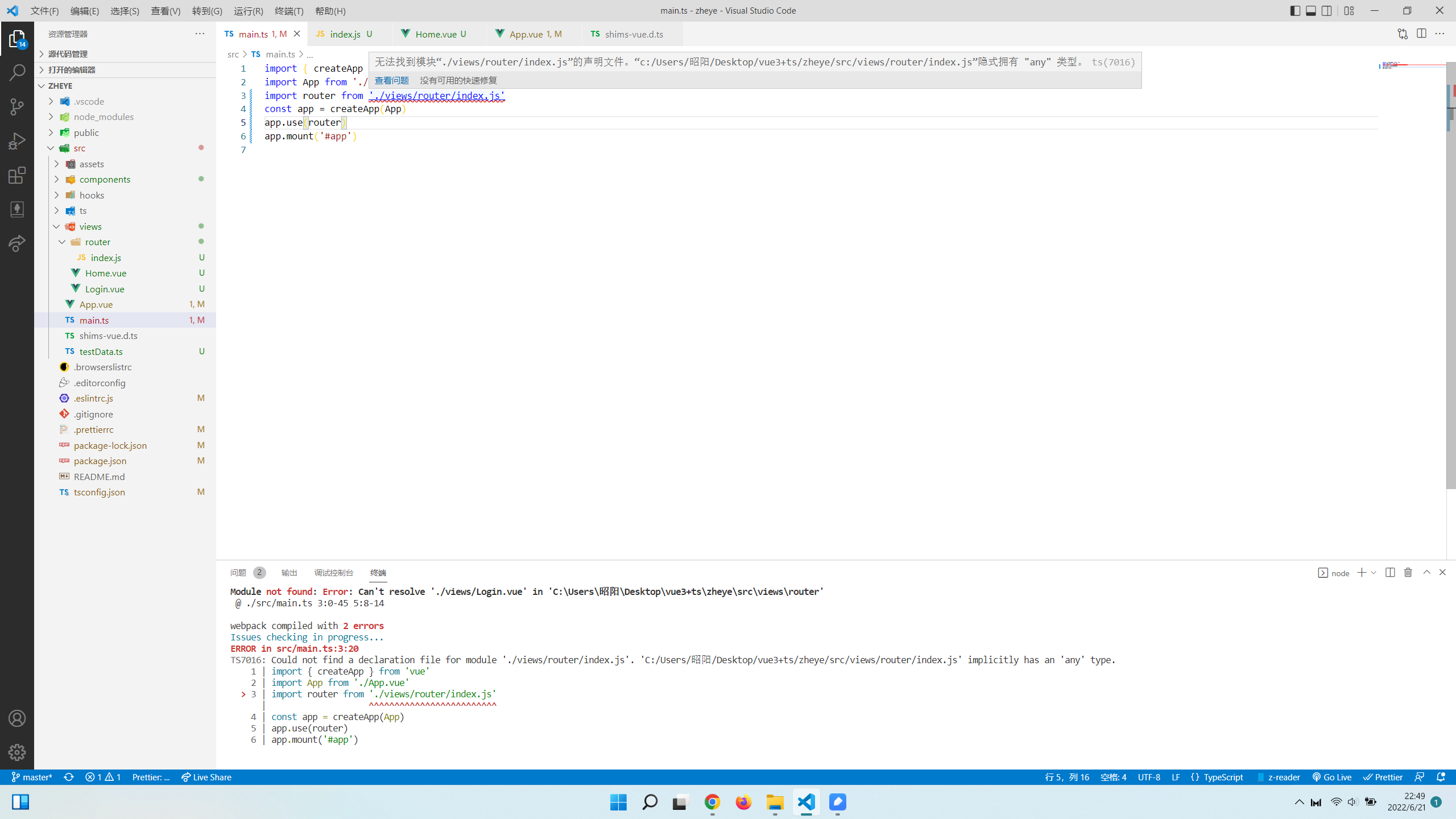Click the explorer more actions ellipsis

[x=200, y=34]
